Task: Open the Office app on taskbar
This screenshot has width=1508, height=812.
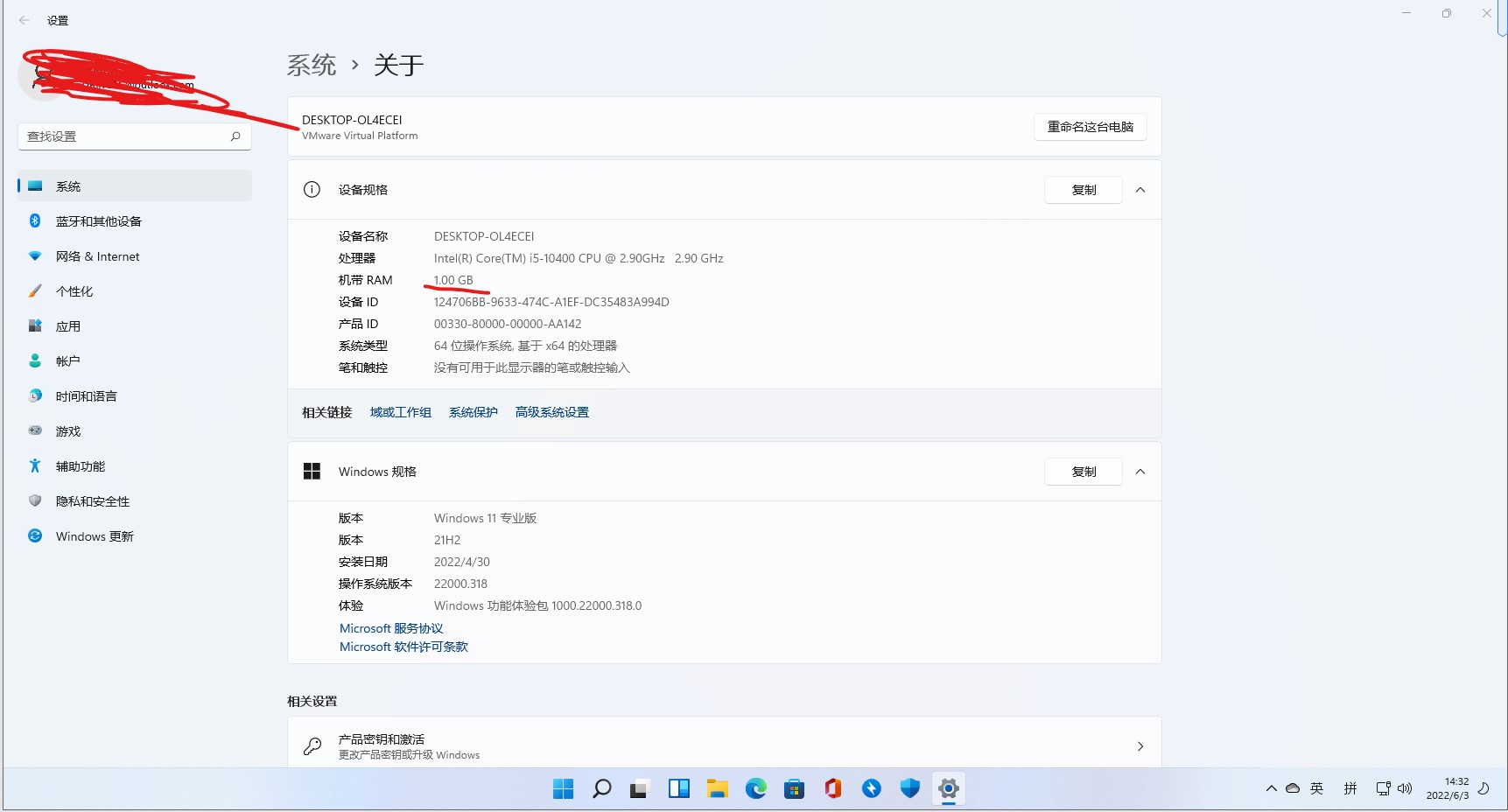Action: pos(833,789)
